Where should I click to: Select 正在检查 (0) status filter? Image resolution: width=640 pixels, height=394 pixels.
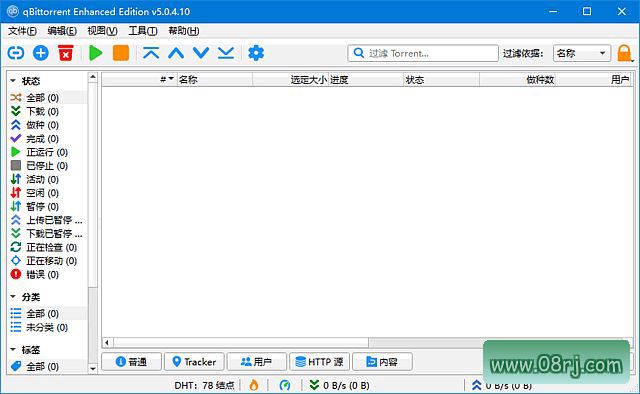pos(47,247)
